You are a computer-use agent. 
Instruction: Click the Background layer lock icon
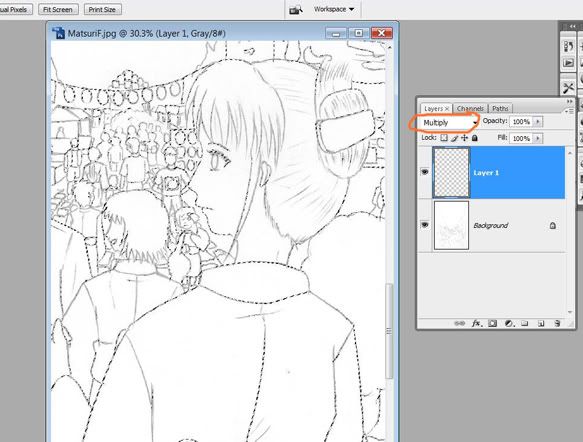click(553, 226)
